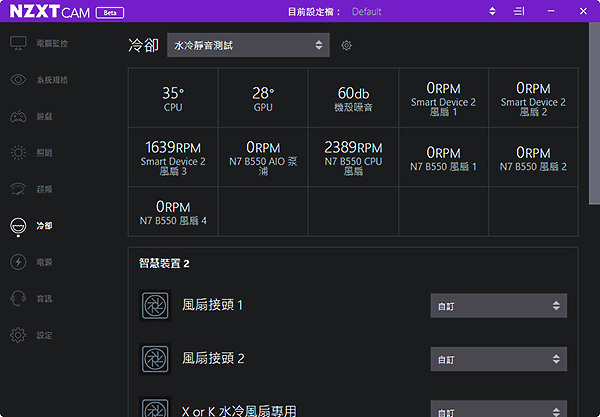Image resolution: width=600 pixels, height=417 pixels.
Task: Click the fan icon for 風扇接頭 1
Action: tap(155, 305)
